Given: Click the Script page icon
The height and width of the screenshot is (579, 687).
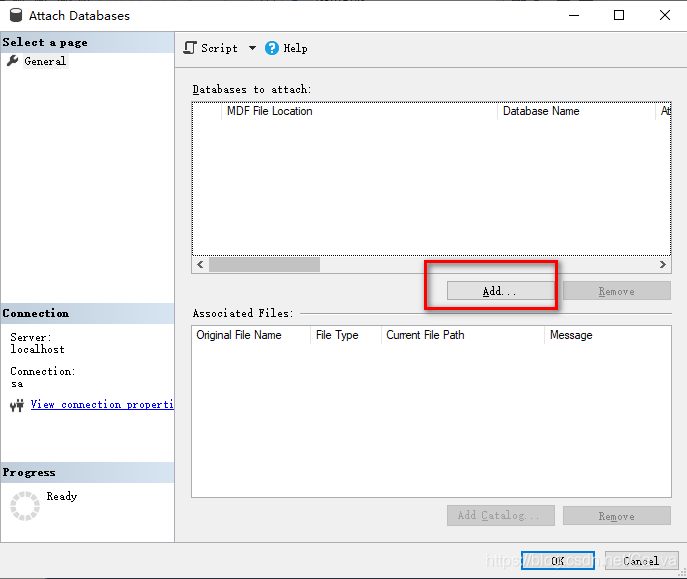Looking at the screenshot, I should [190, 48].
